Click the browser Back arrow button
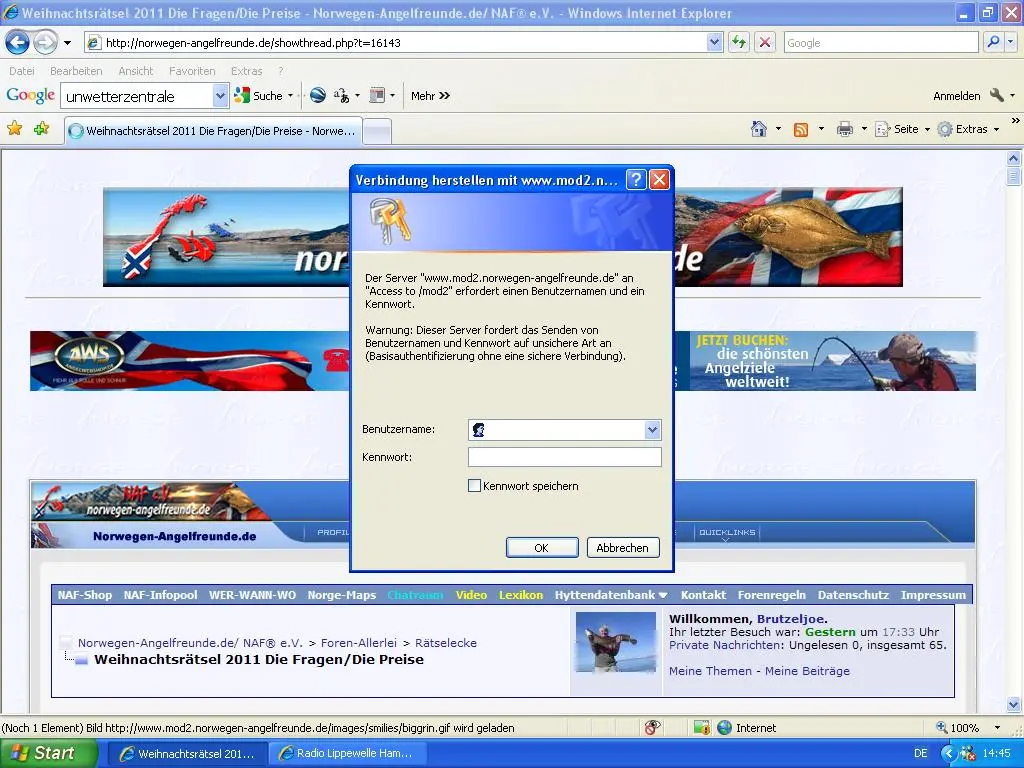 pyautogui.click(x=17, y=43)
